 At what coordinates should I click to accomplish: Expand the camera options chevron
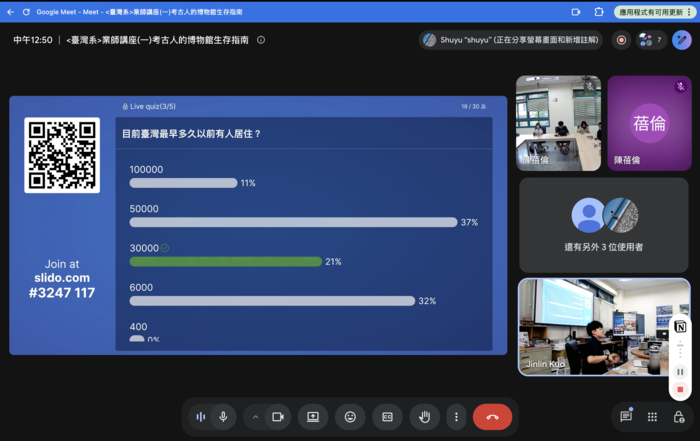pyautogui.click(x=255, y=417)
